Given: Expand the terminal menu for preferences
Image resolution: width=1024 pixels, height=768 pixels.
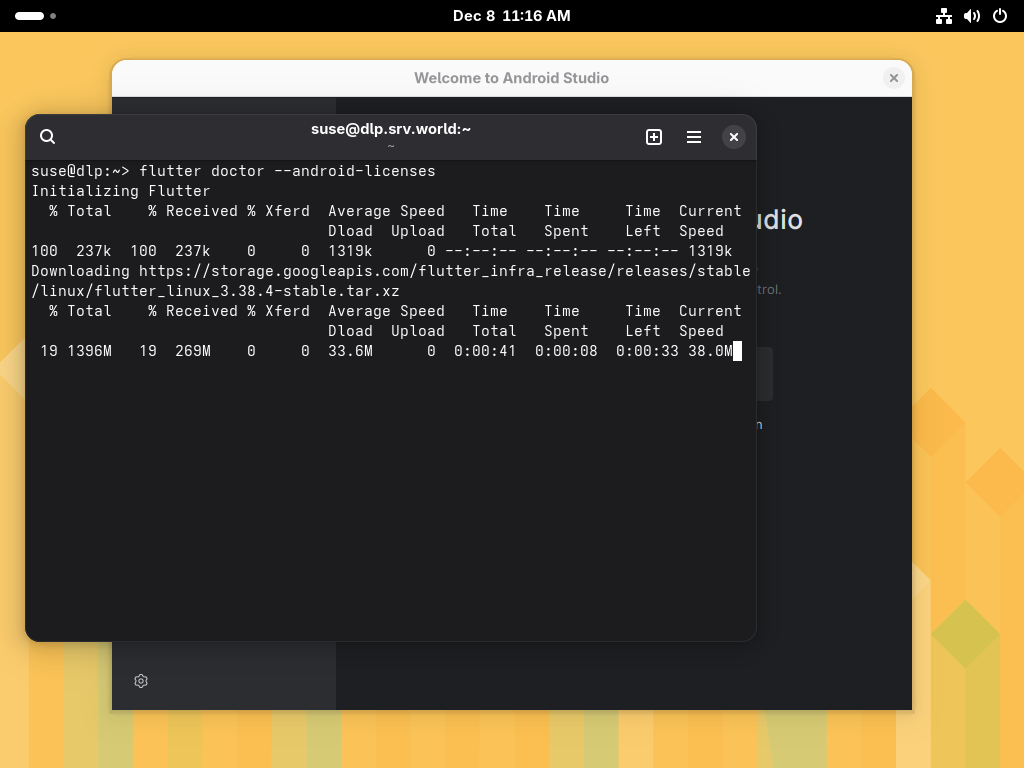Looking at the screenshot, I should click(x=694, y=137).
